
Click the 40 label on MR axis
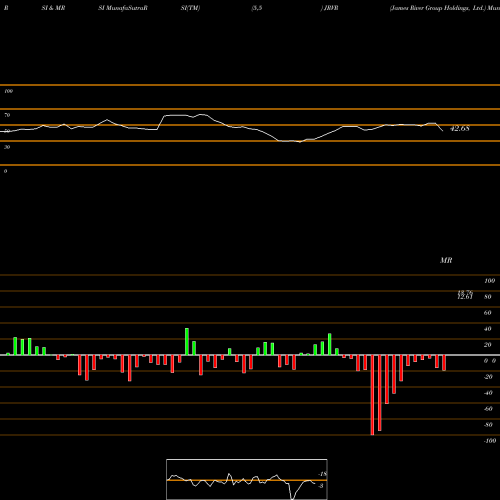pyautogui.click(x=488, y=329)
